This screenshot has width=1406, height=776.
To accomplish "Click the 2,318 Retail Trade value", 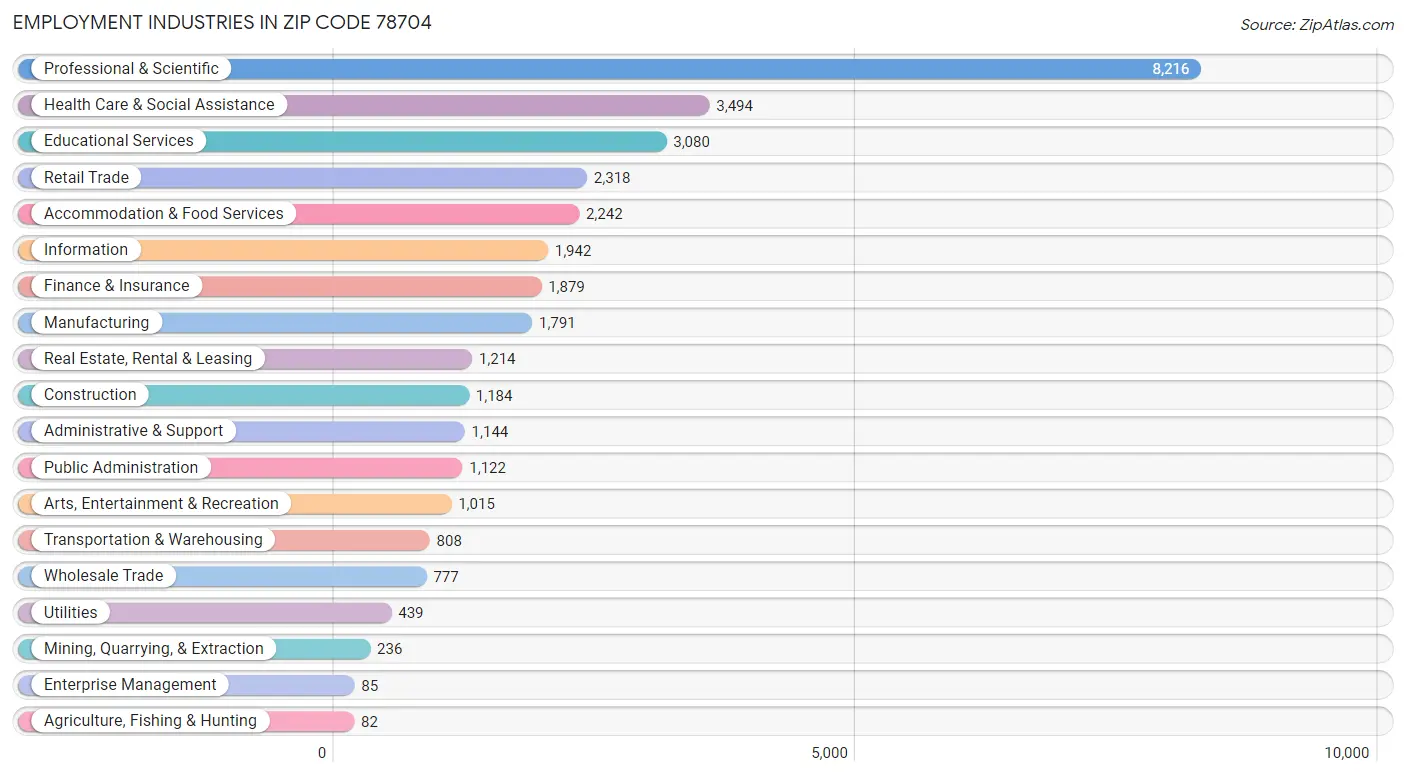I will tap(612, 178).
